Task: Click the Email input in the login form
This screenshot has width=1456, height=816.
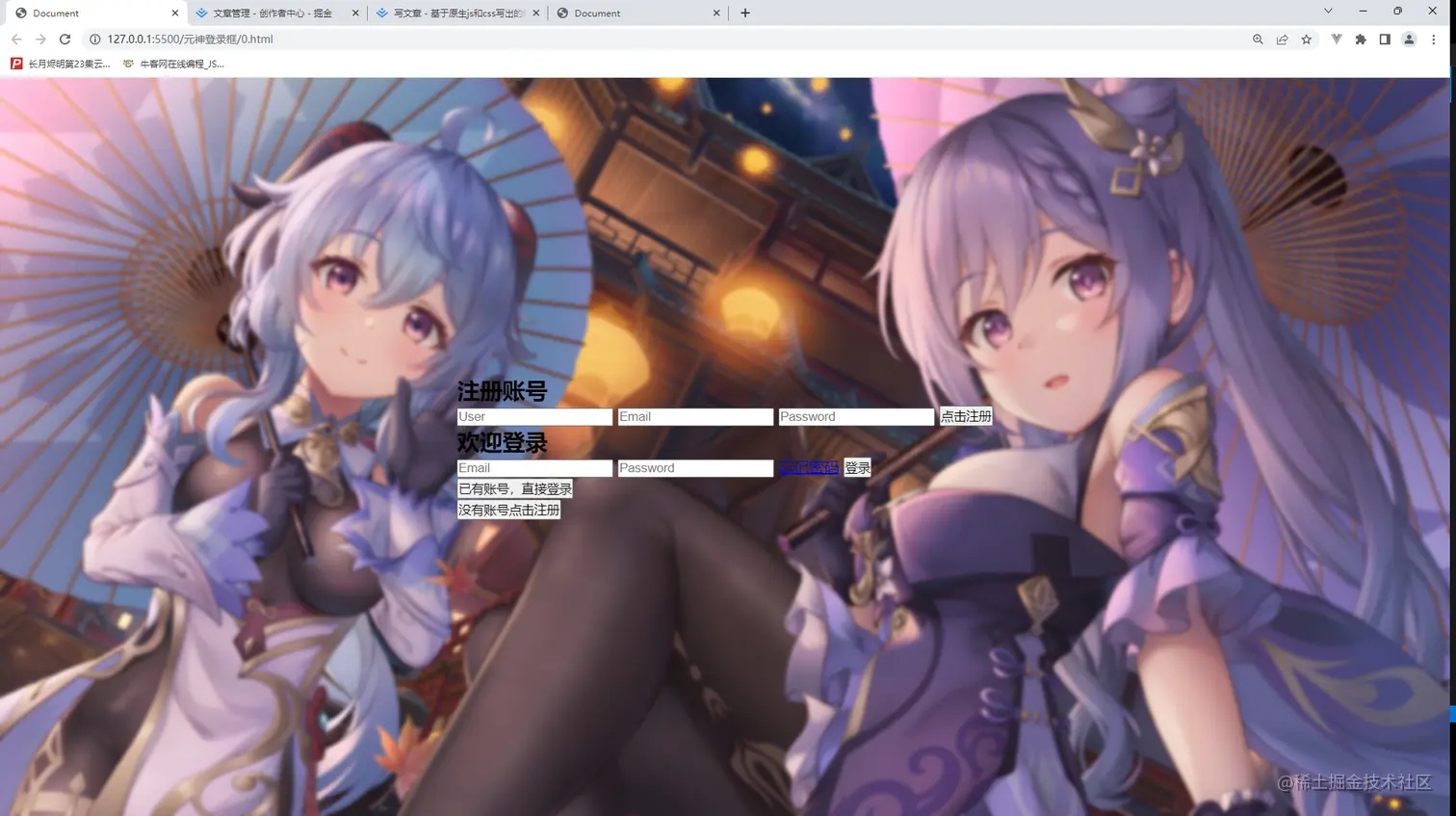Action: point(534,467)
